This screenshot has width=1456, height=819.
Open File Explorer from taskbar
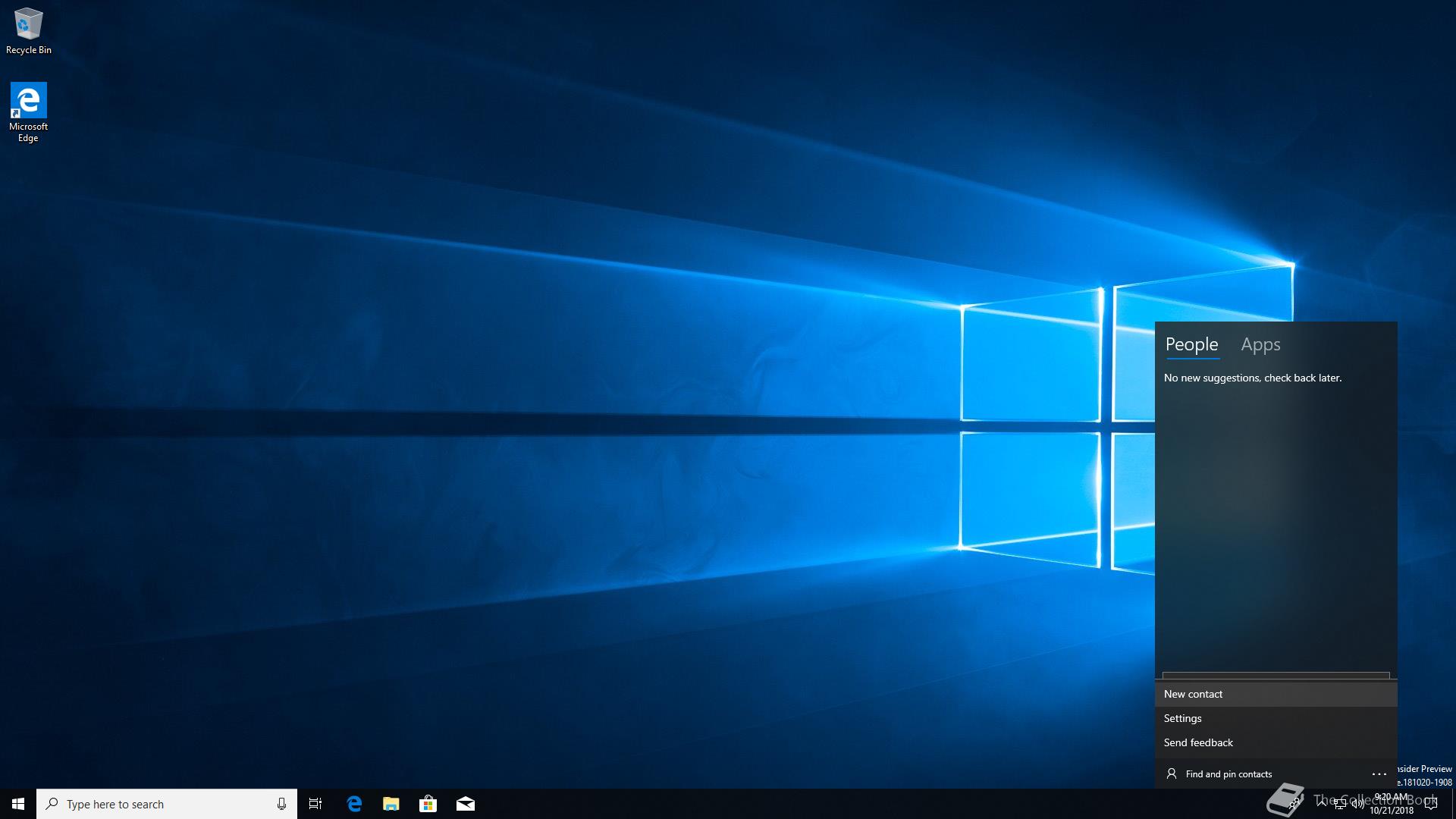pyautogui.click(x=391, y=804)
